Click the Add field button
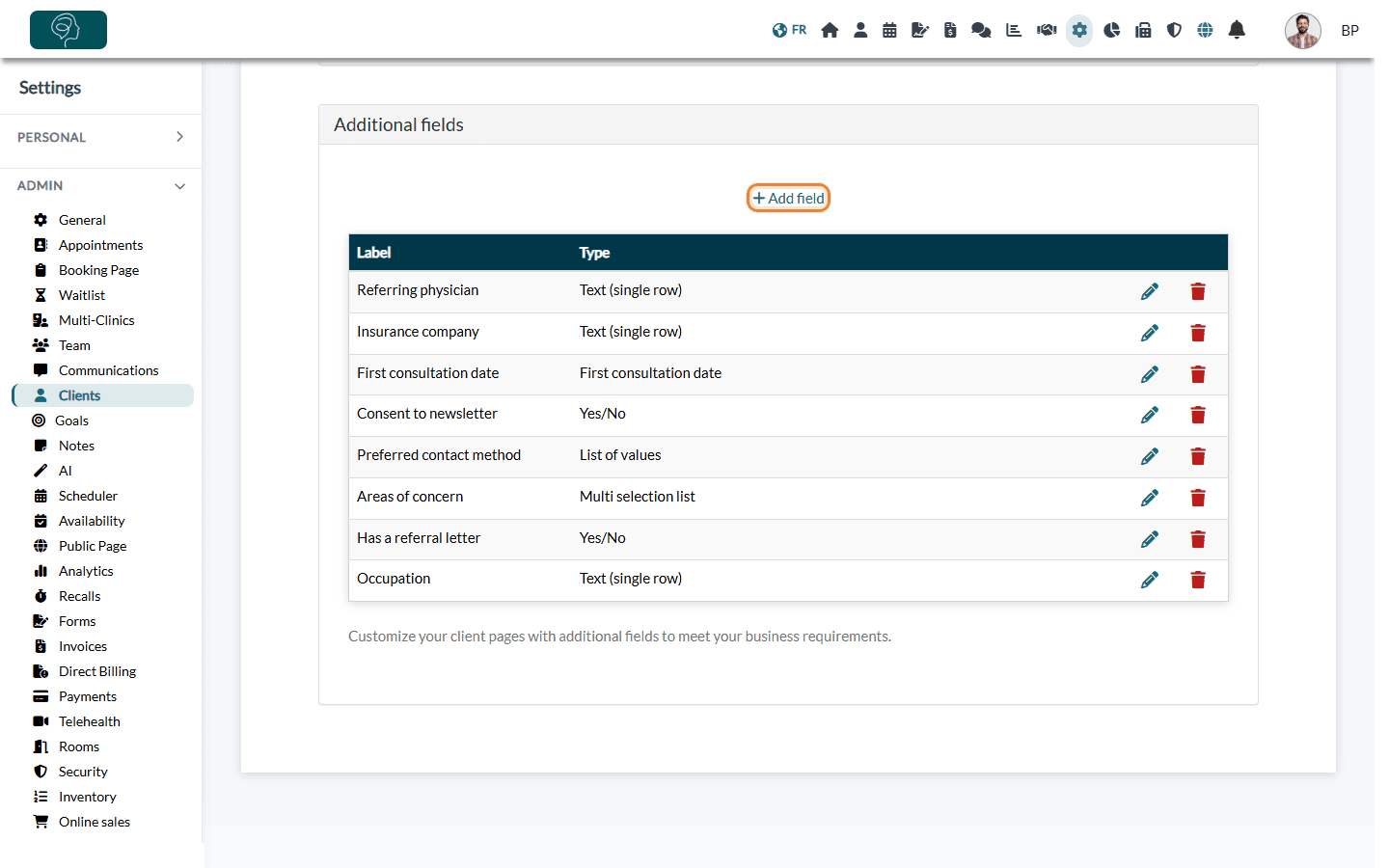1389x868 pixels. point(788,198)
